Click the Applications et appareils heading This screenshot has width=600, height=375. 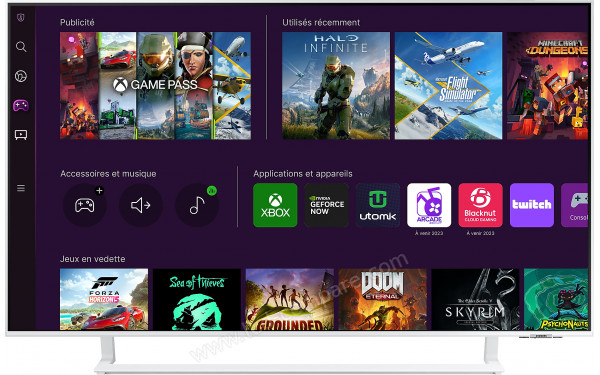[303, 174]
